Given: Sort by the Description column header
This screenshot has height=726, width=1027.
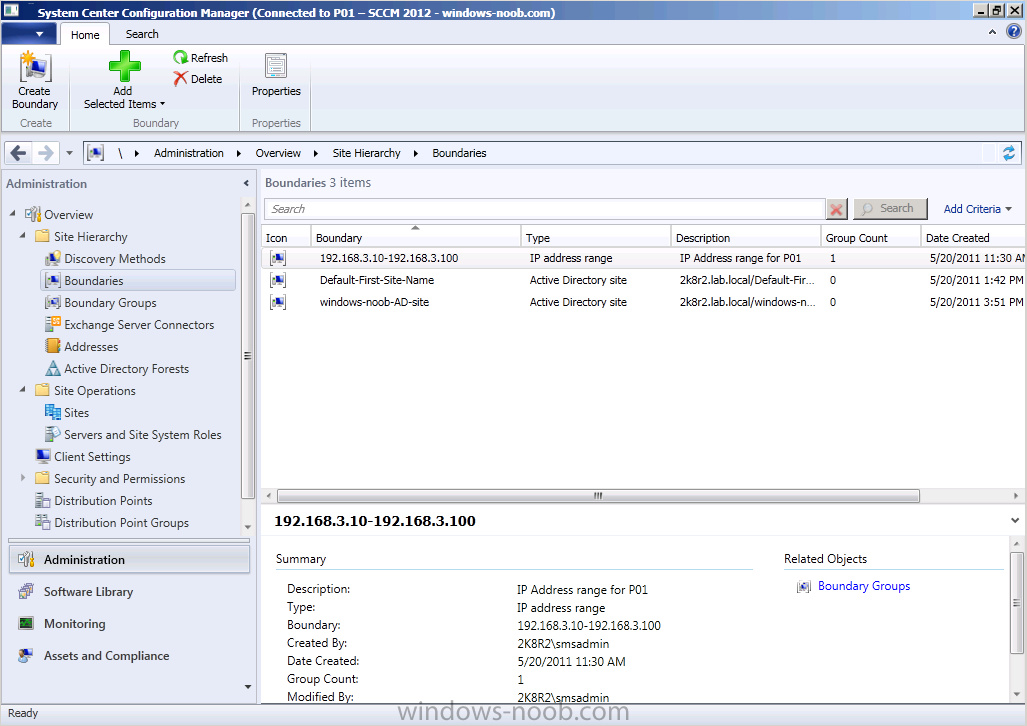Looking at the screenshot, I should tap(745, 237).
